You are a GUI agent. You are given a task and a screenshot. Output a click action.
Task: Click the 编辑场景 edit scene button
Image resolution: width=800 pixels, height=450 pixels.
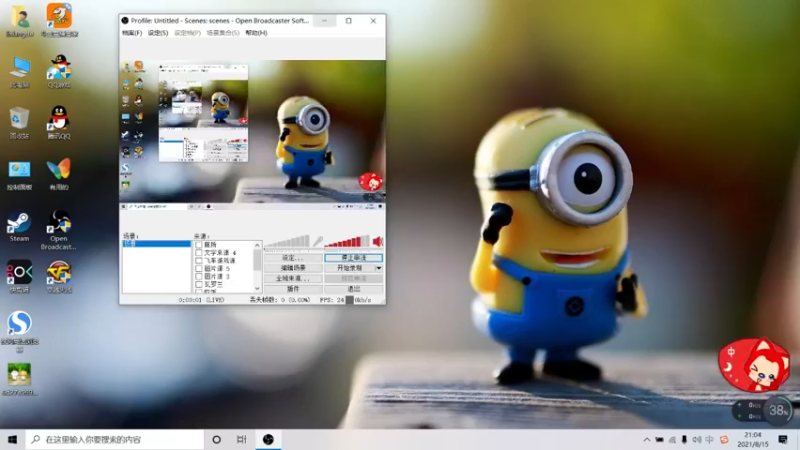click(293, 268)
